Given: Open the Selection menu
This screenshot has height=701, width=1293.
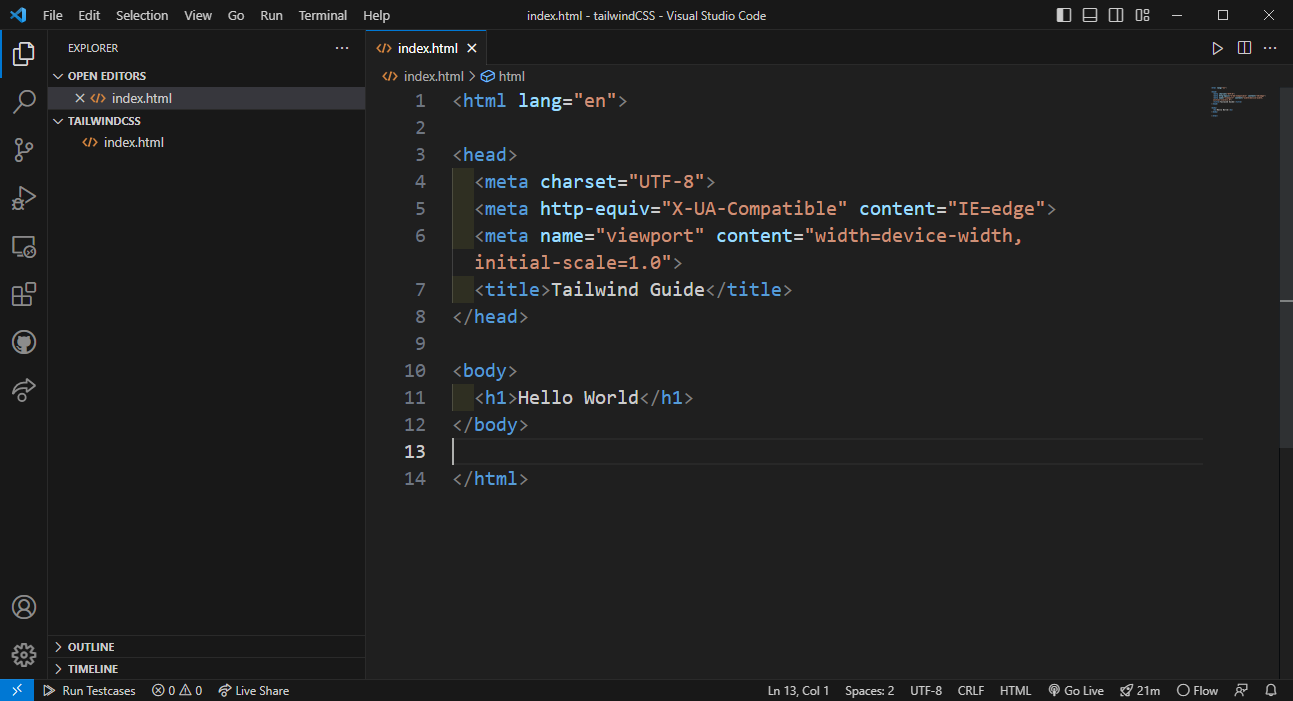Looking at the screenshot, I should click(x=142, y=15).
